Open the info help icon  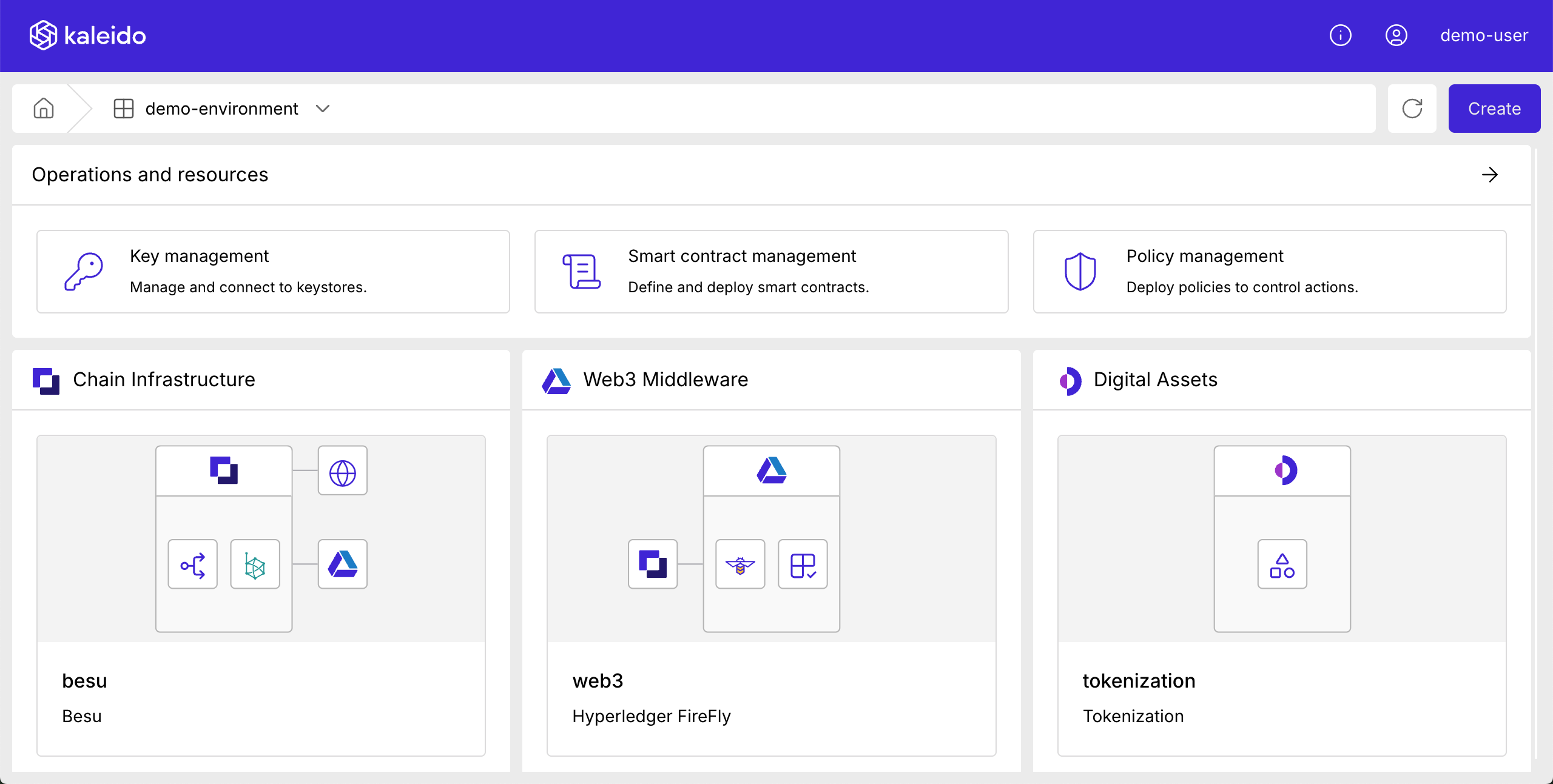click(1340, 35)
